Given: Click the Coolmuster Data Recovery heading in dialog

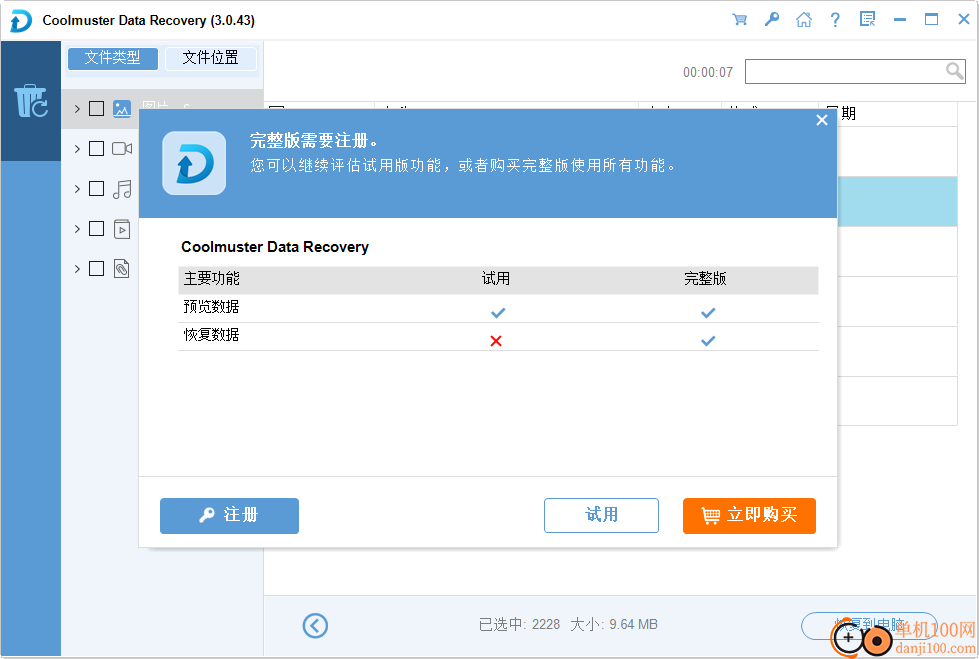Looking at the screenshot, I should [275, 247].
